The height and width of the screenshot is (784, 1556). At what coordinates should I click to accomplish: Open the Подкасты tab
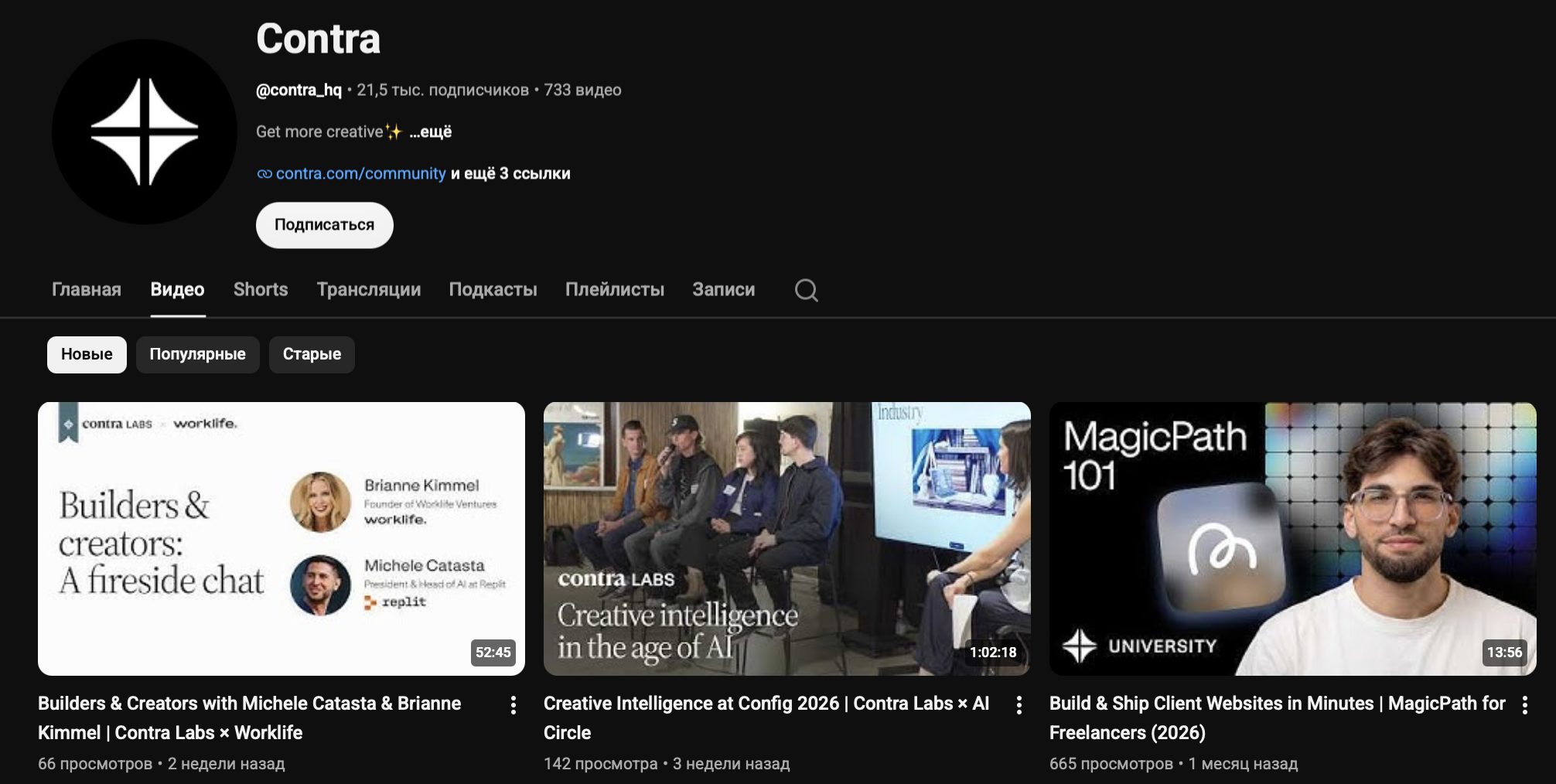pos(493,289)
